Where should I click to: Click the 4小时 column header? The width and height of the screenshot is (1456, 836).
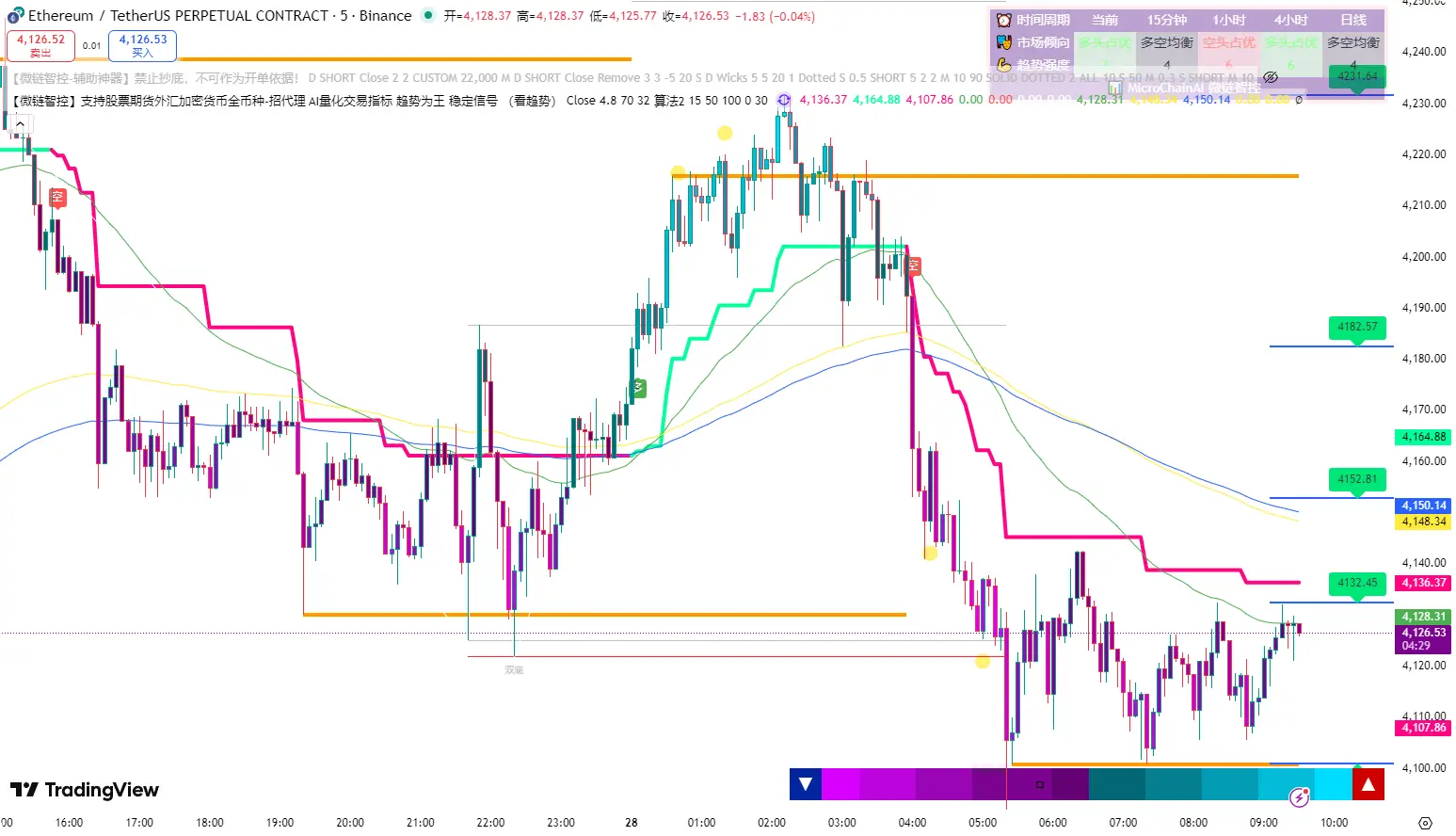1290,20
